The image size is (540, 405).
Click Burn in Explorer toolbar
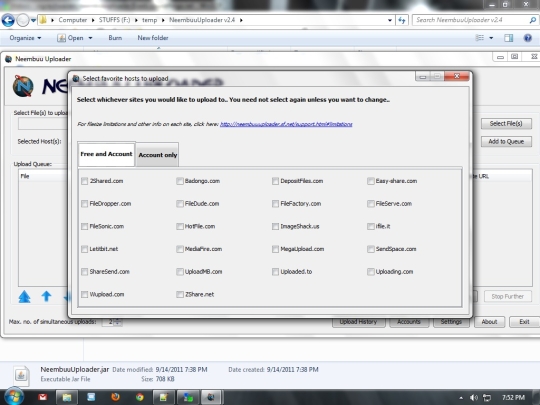115,38
